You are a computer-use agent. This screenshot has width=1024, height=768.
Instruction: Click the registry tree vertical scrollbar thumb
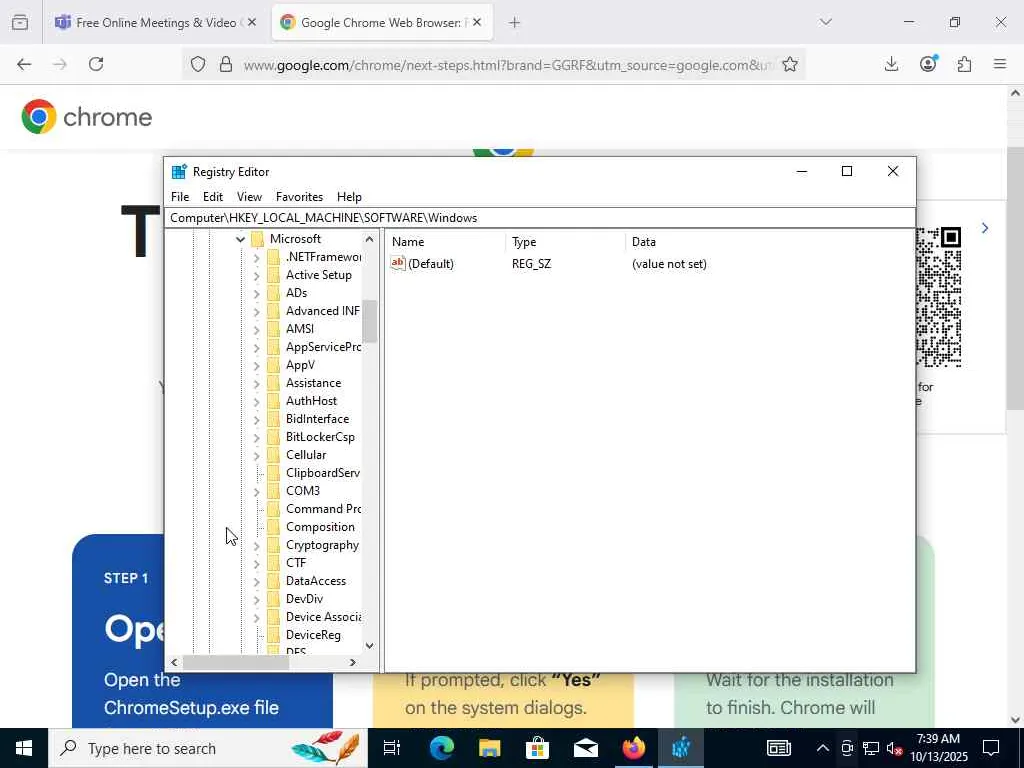pyautogui.click(x=370, y=321)
